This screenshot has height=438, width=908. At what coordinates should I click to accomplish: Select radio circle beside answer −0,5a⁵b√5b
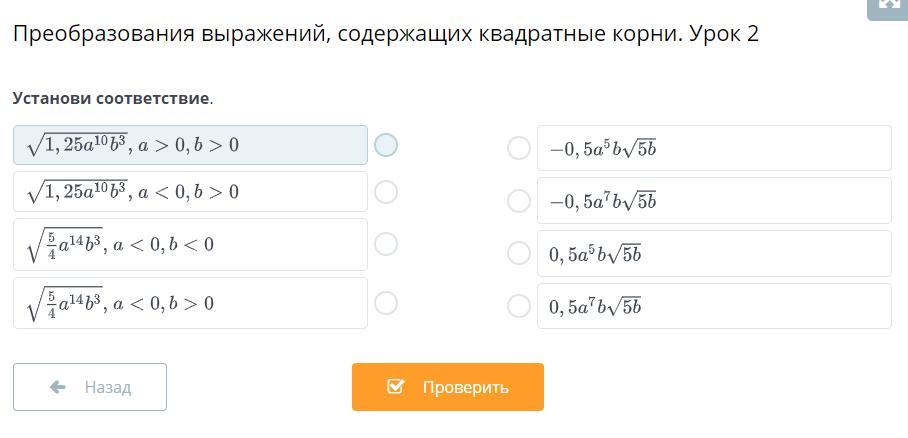(518, 148)
